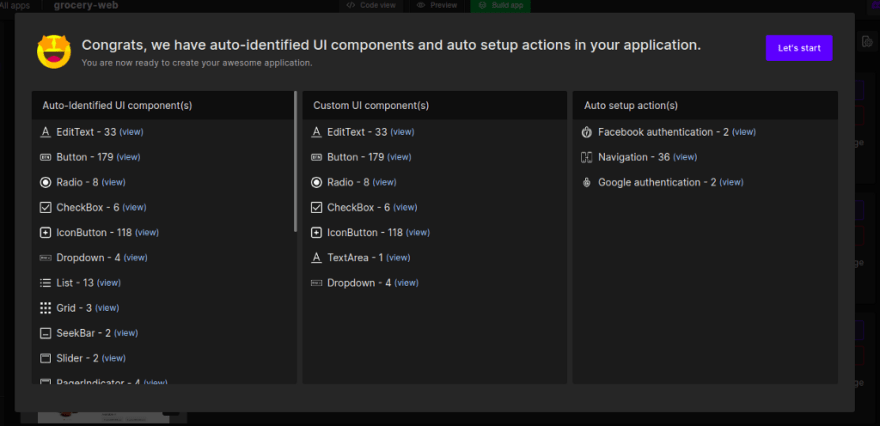Click the List icon in Auto-Identified column

[x=45, y=283]
